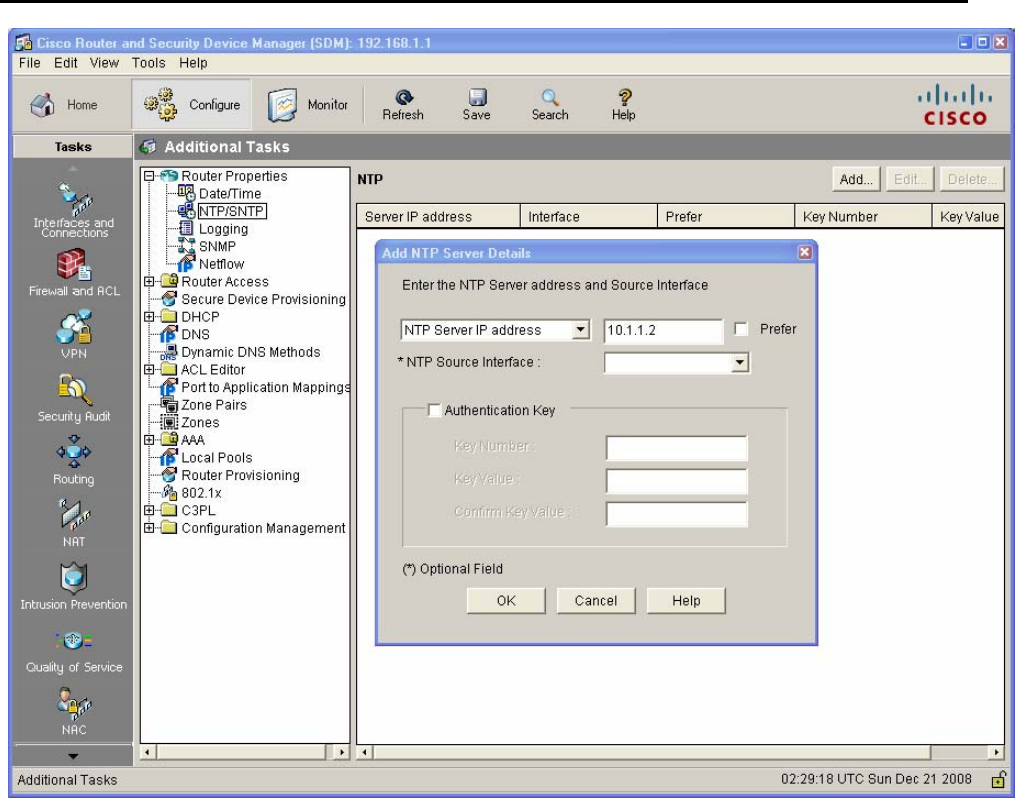
Task: Select the SNMP tree node
Action: 217,246
